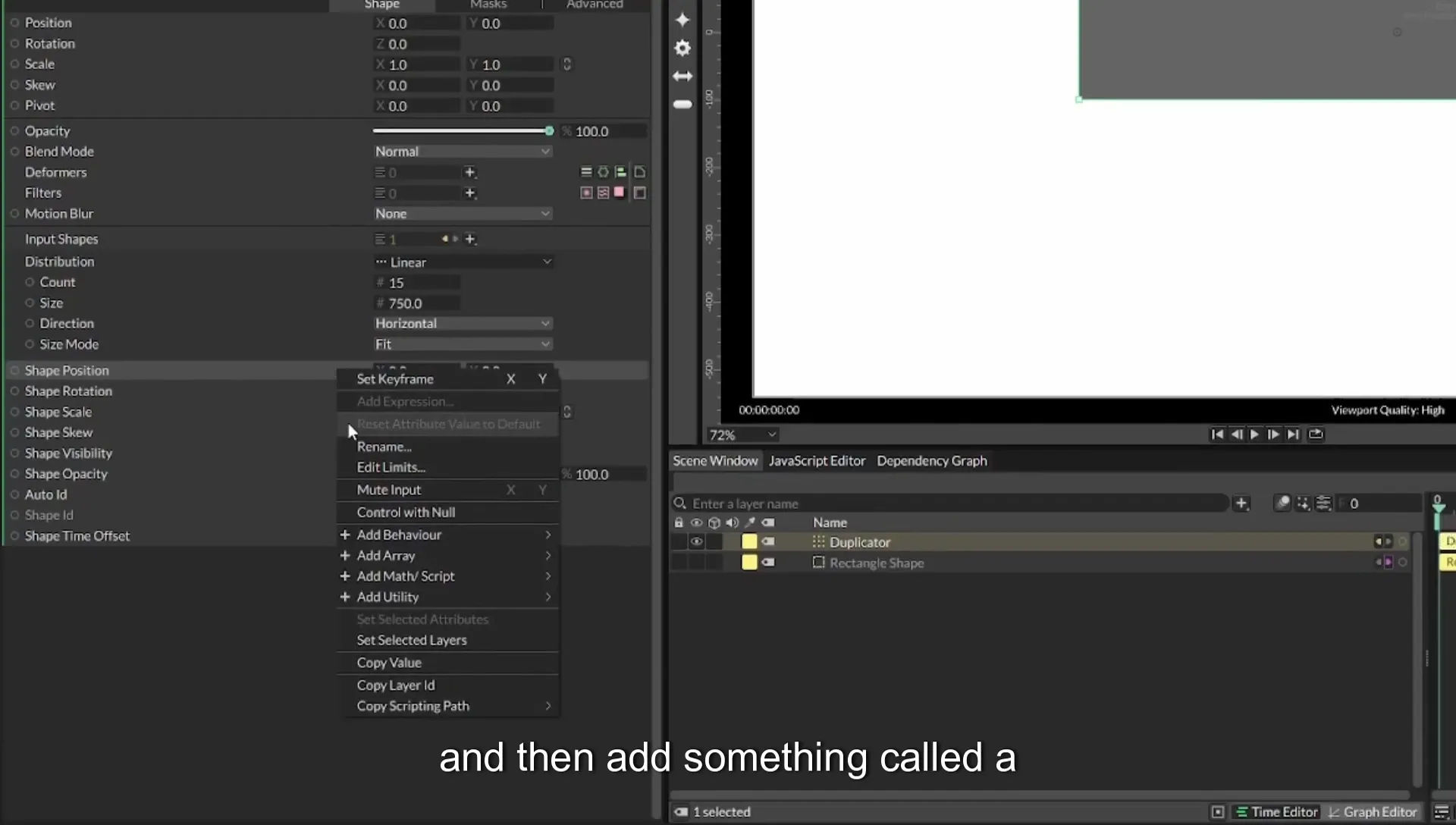Add an input shape with plus icon
Viewport: 1456px width, 825px height.
(x=470, y=240)
